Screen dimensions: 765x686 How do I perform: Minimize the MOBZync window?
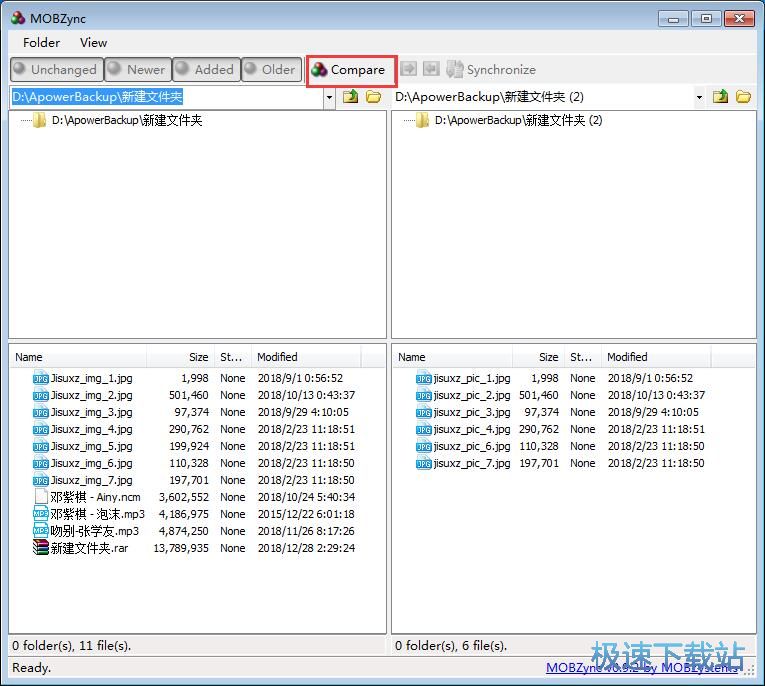pos(673,19)
